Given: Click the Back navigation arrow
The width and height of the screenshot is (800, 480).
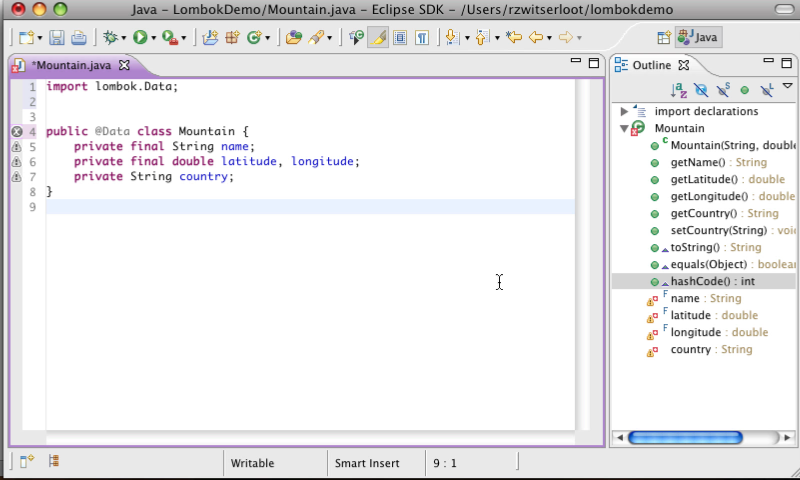Looking at the screenshot, I should [536, 38].
